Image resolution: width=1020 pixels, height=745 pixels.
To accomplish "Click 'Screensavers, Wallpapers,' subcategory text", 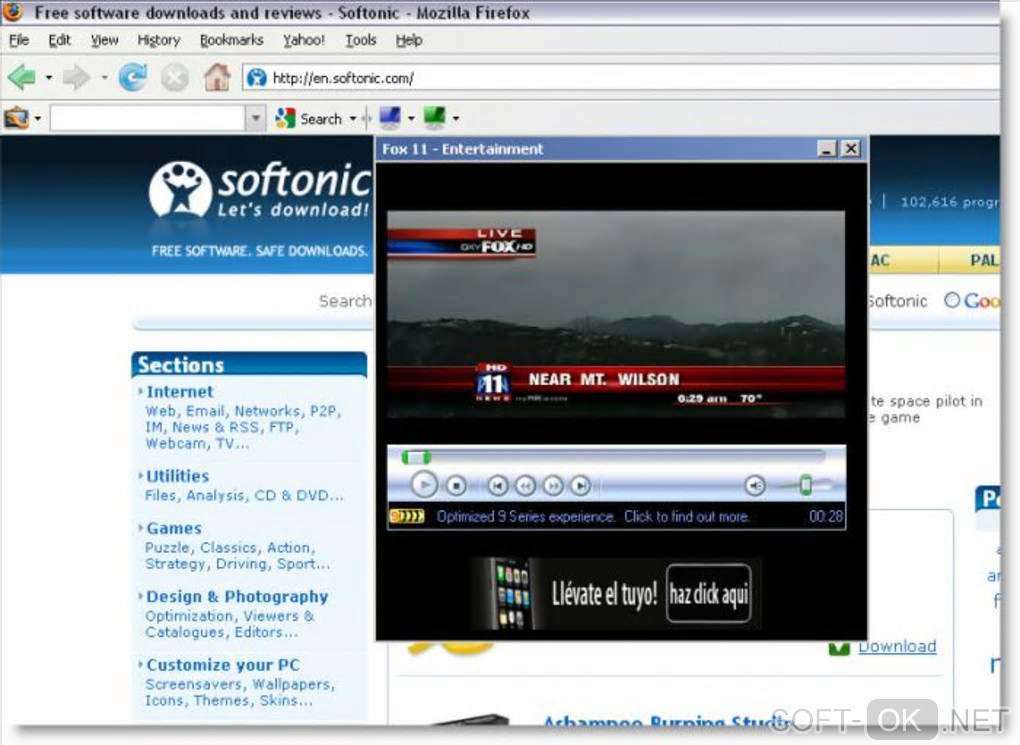I will [x=240, y=684].
